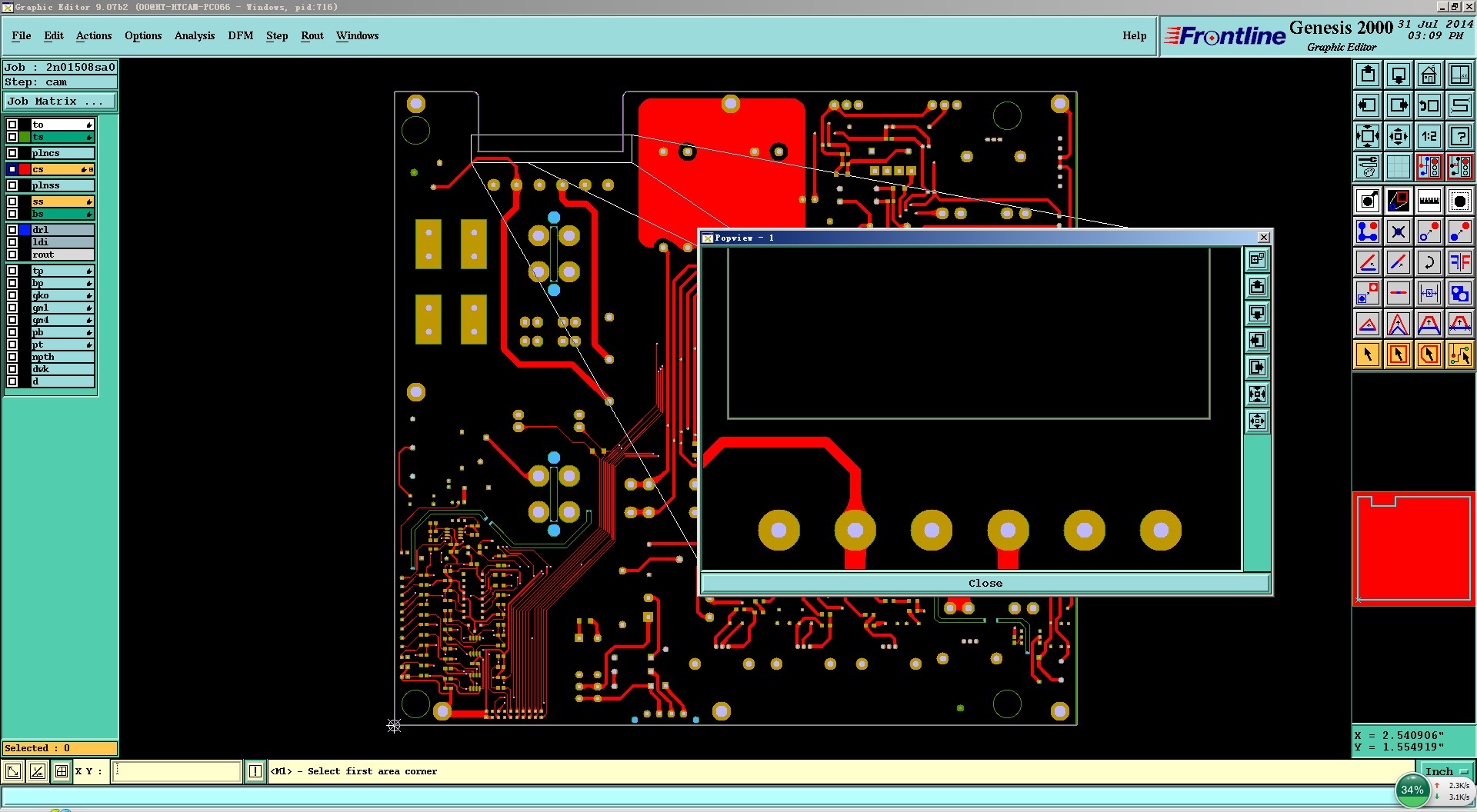The width and height of the screenshot is (1477, 812).
Task: Click the pan right view icon
Action: 1399,105
